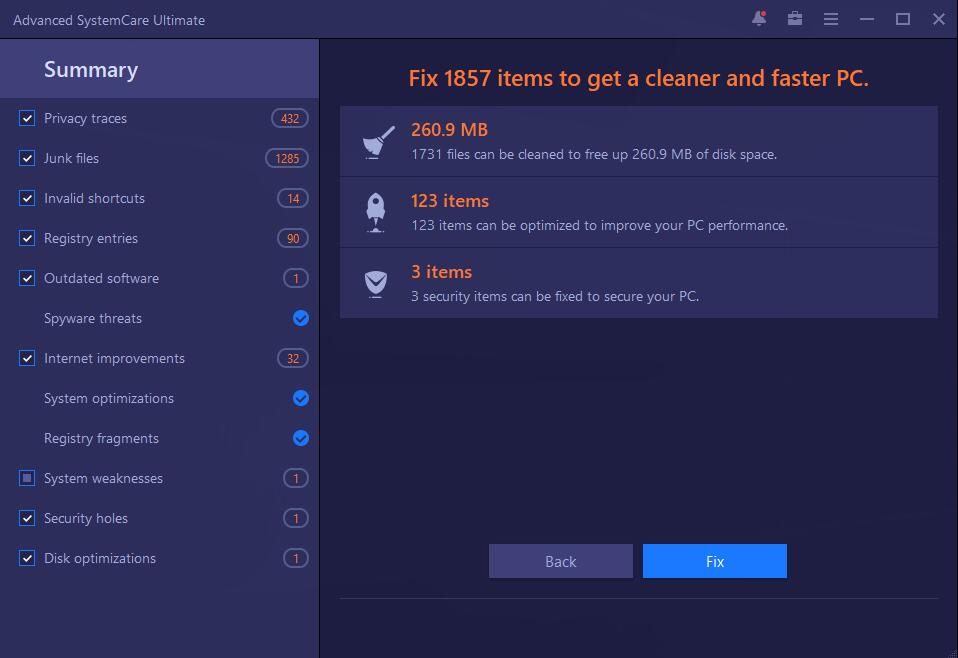Image resolution: width=958 pixels, height=658 pixels.
Task: Open the System optimizations category
Action: pos(109,398)
